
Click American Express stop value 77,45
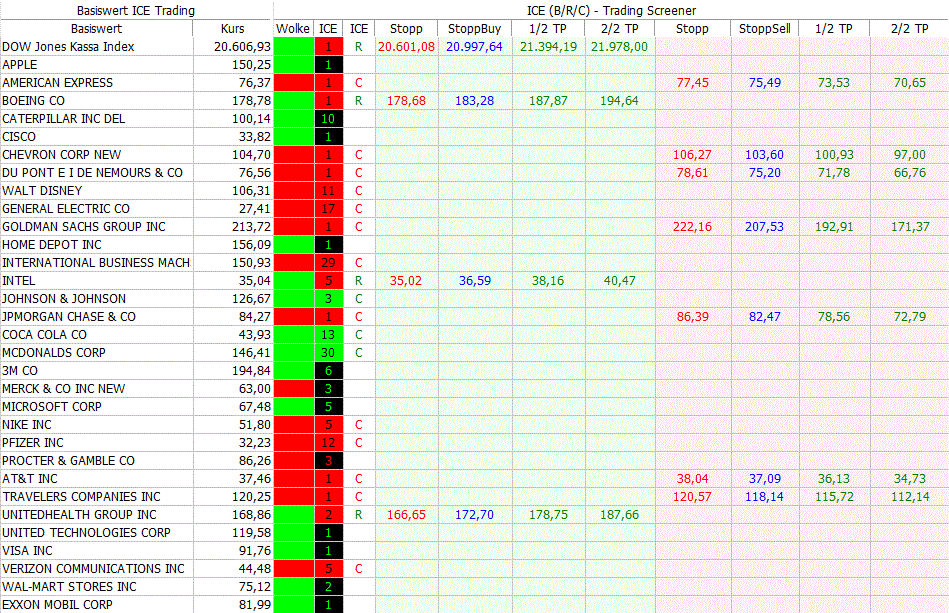[x=692, y=83]
